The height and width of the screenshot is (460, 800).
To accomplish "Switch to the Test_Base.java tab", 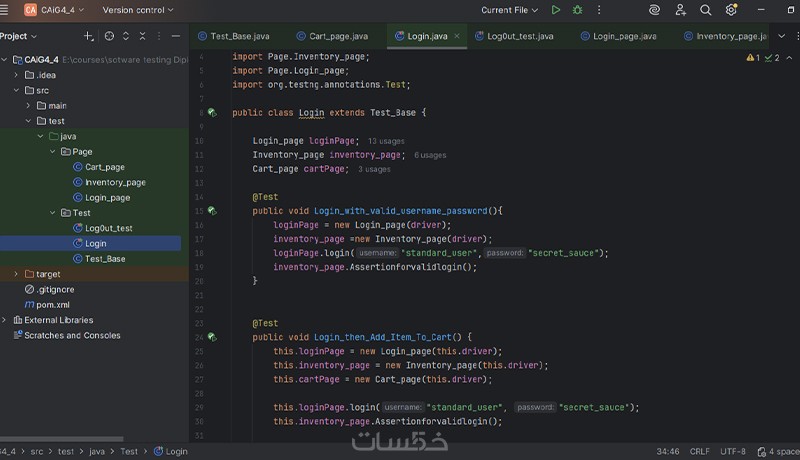I will tap(234, 36).
